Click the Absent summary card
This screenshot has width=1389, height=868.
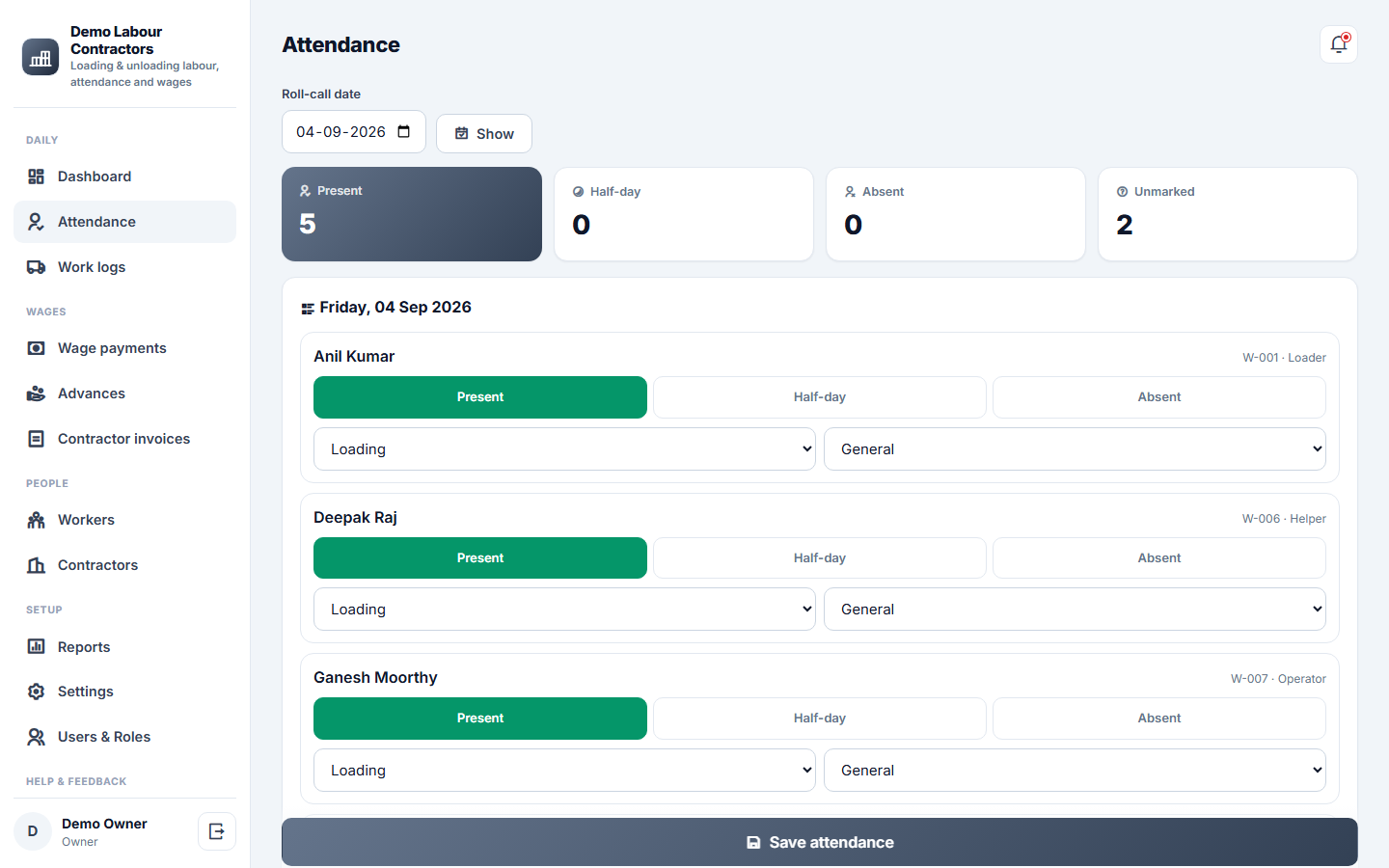pos(956,214)
